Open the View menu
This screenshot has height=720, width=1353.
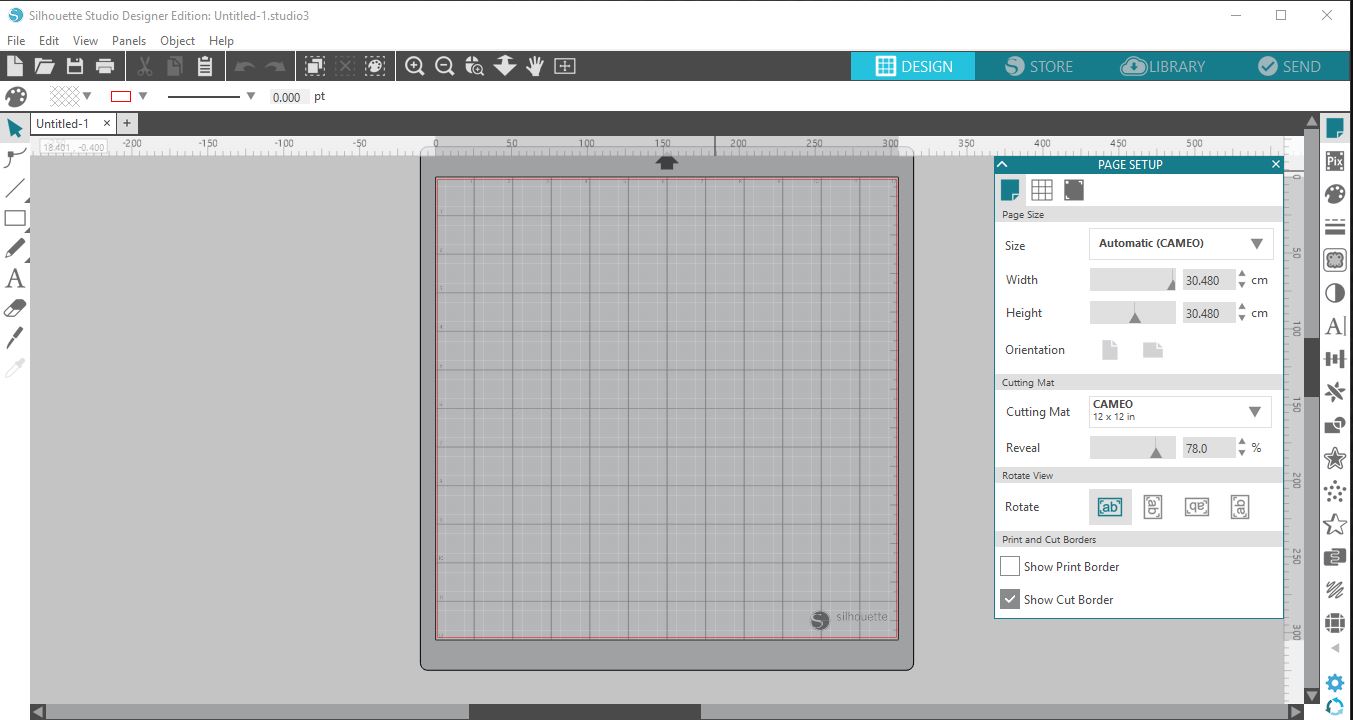tap(86, 41)
